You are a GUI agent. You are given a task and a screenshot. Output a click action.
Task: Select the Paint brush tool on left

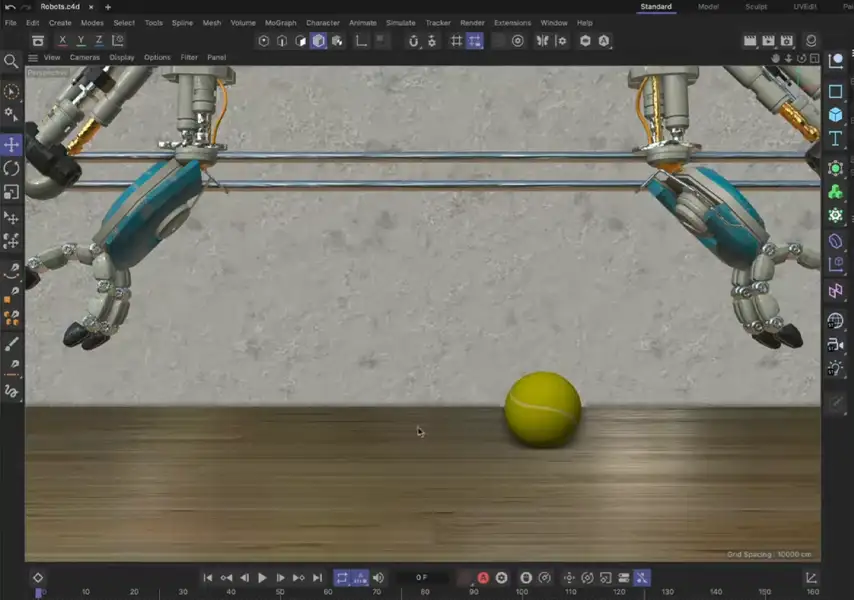(11, 344)
